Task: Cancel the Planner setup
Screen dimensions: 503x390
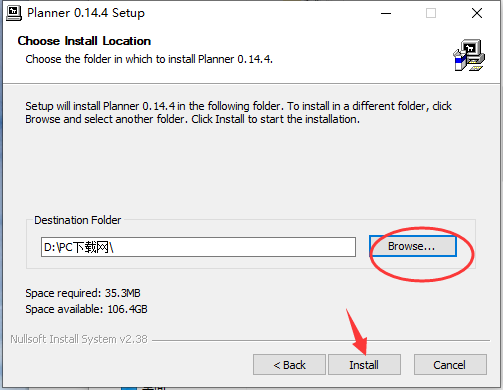Action: 450,365
